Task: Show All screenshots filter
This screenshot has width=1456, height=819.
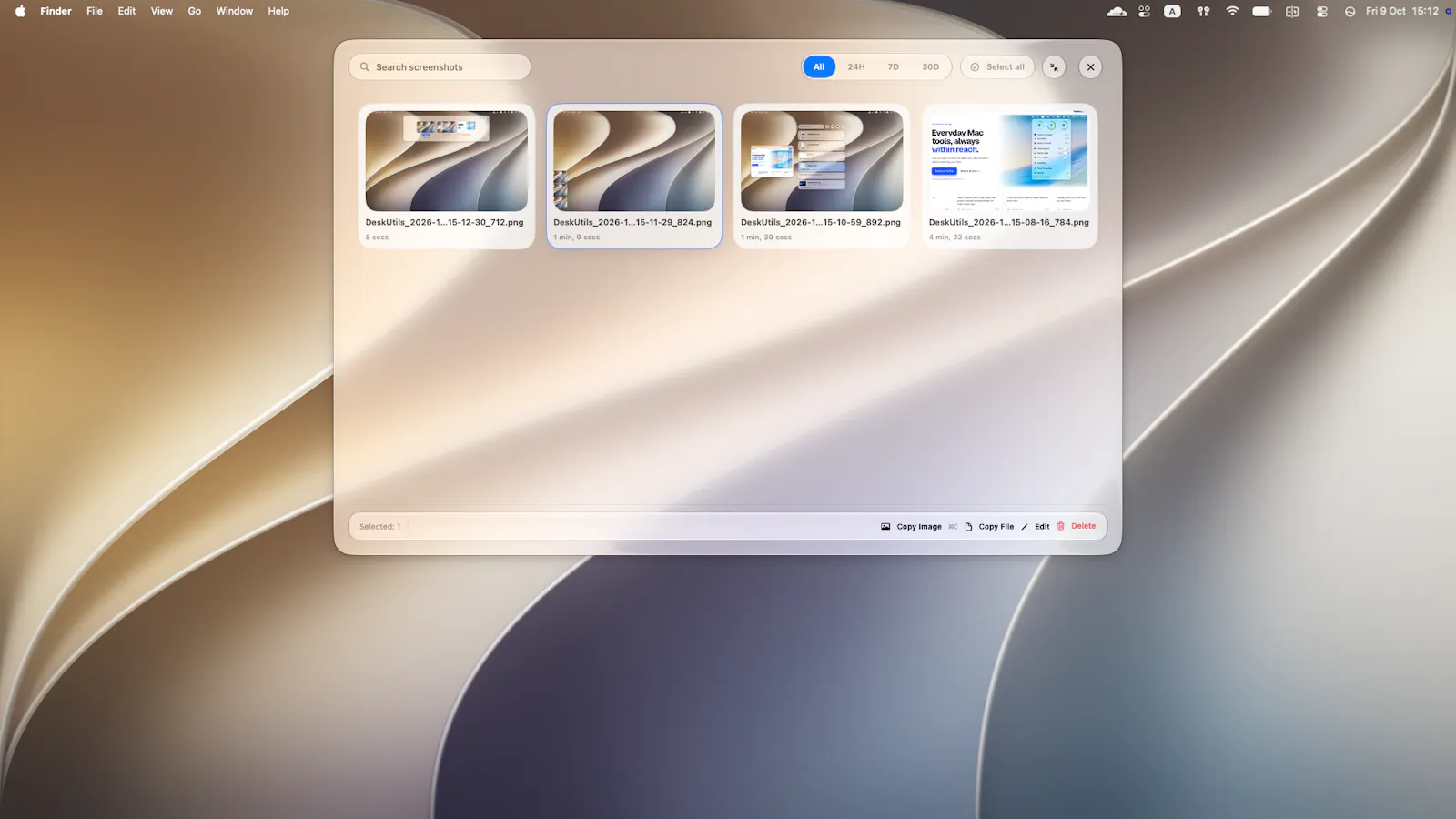Action: click(x=819, y=67)
